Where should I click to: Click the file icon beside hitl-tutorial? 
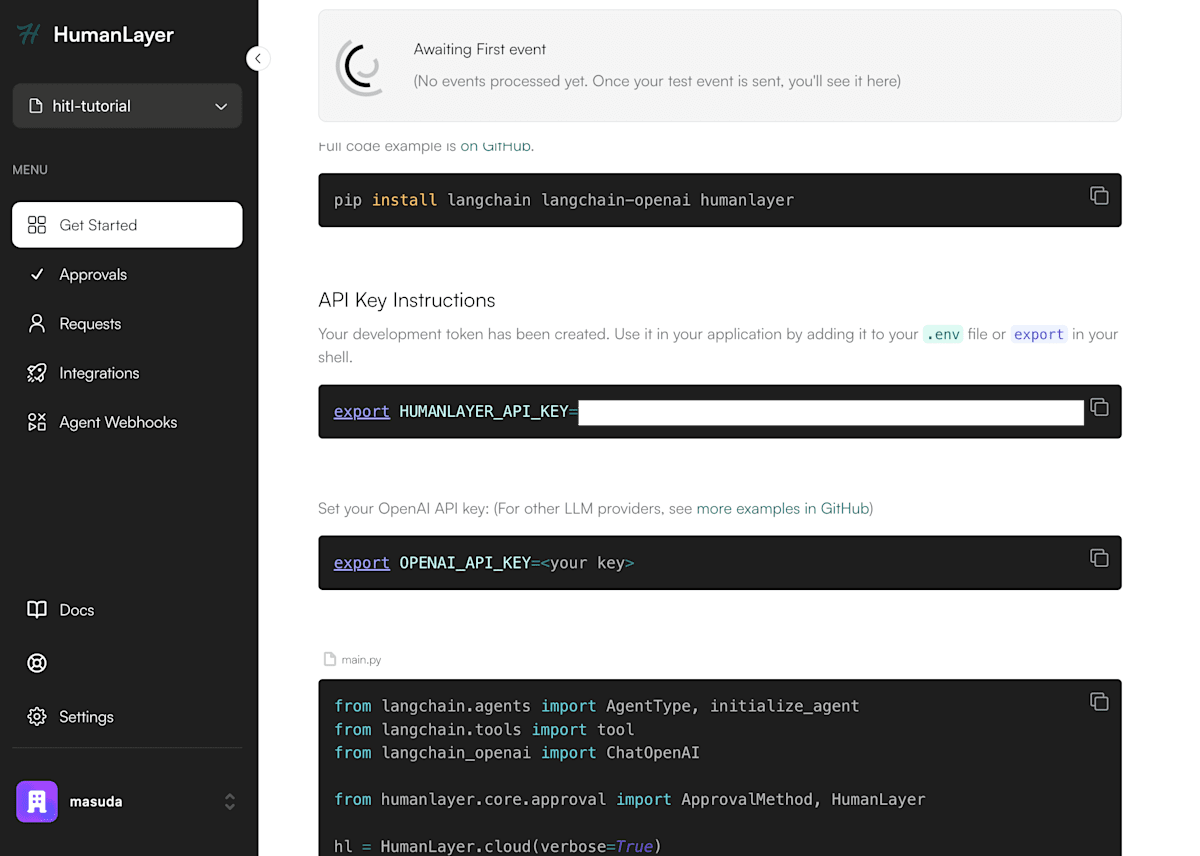[x=36, y=106]
